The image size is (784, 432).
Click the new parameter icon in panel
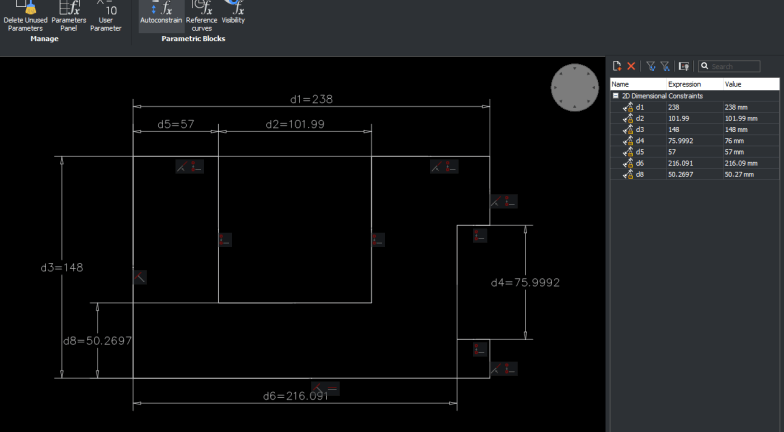pos(617,66)
